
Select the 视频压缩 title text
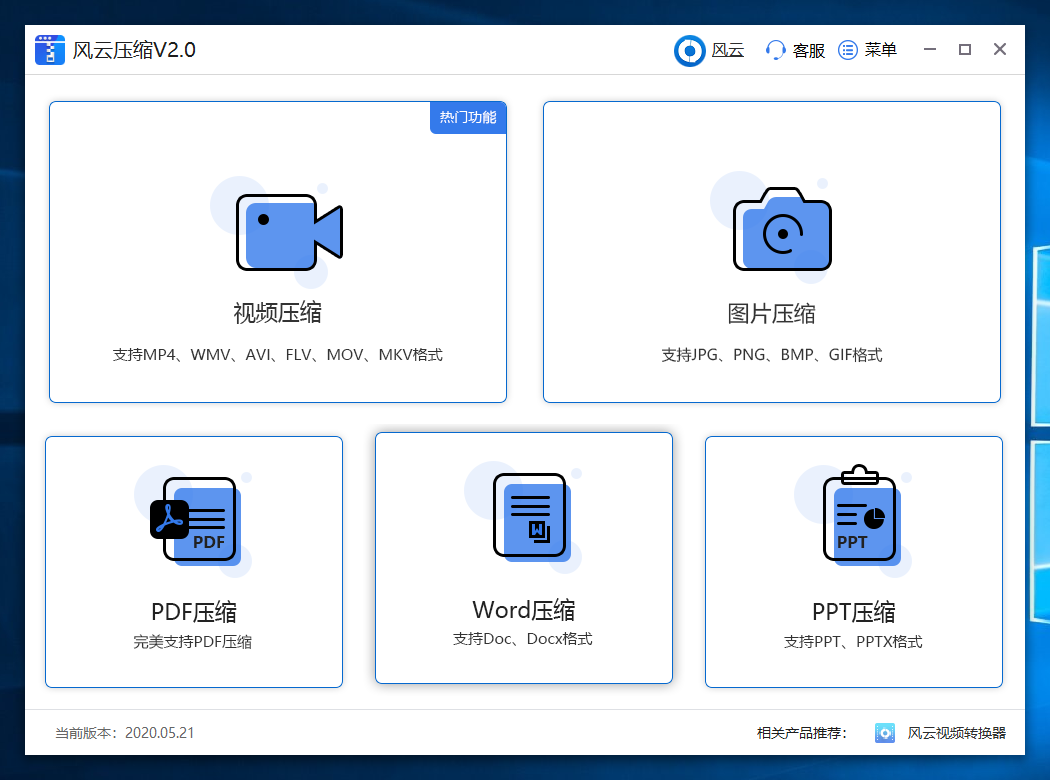coord(277,313)
